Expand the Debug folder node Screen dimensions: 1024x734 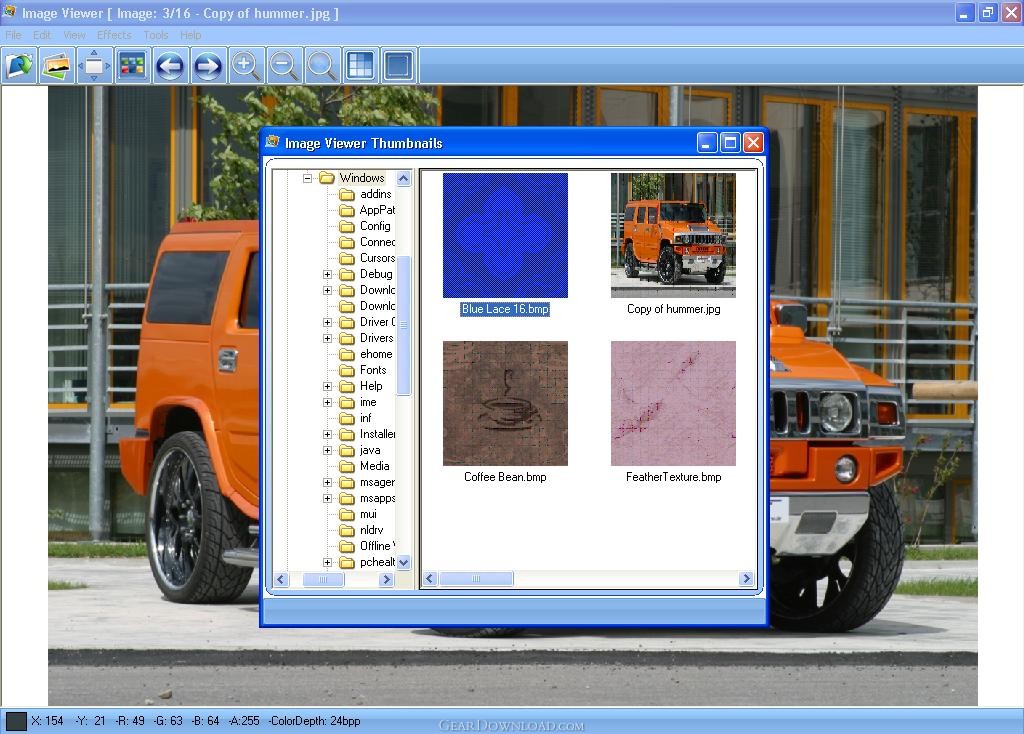327,274
